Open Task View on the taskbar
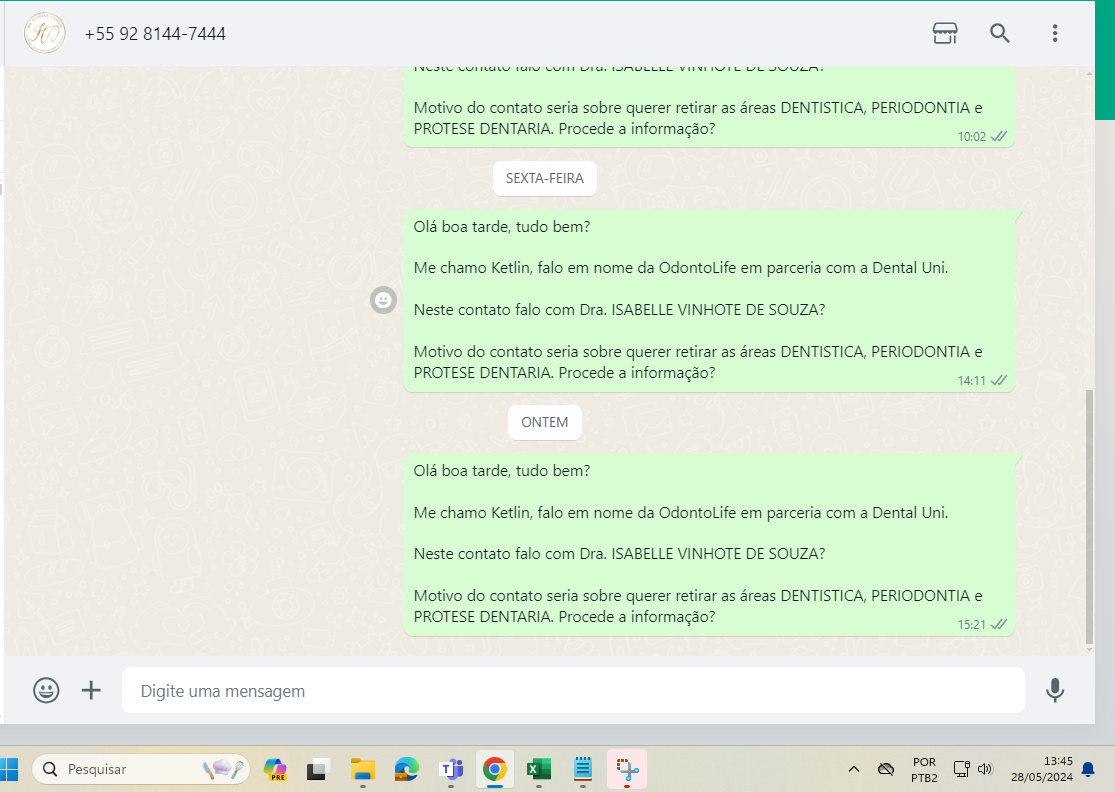The image size is (1115, 792). 319,769
